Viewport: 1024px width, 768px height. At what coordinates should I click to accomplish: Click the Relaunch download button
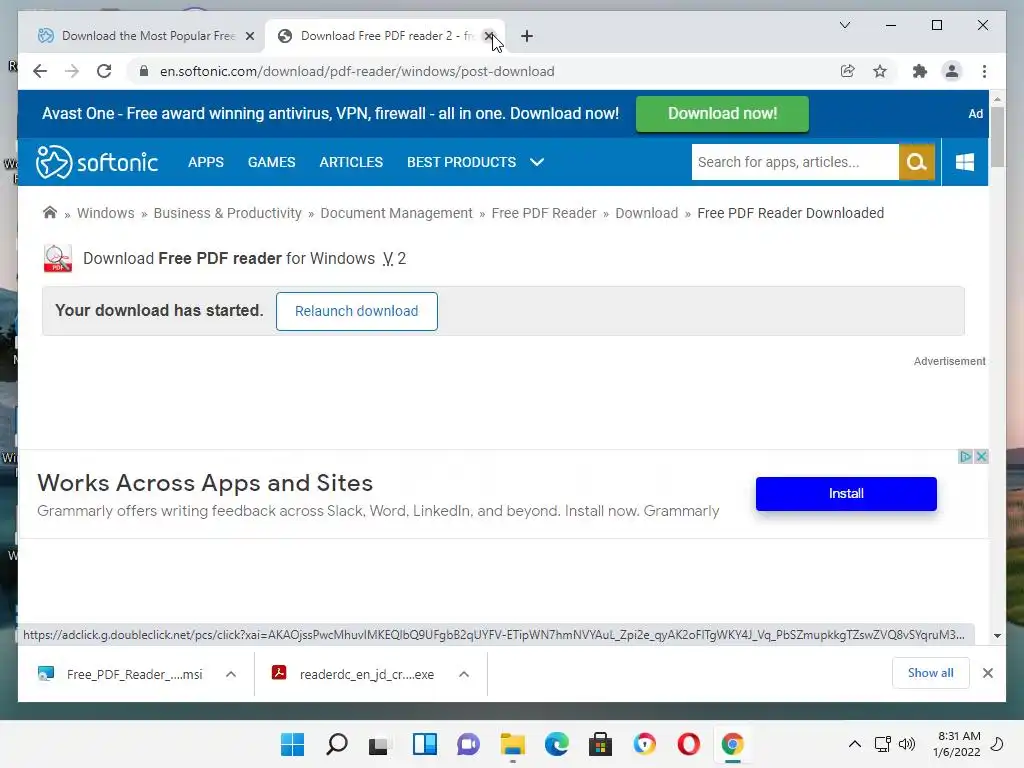357,311
